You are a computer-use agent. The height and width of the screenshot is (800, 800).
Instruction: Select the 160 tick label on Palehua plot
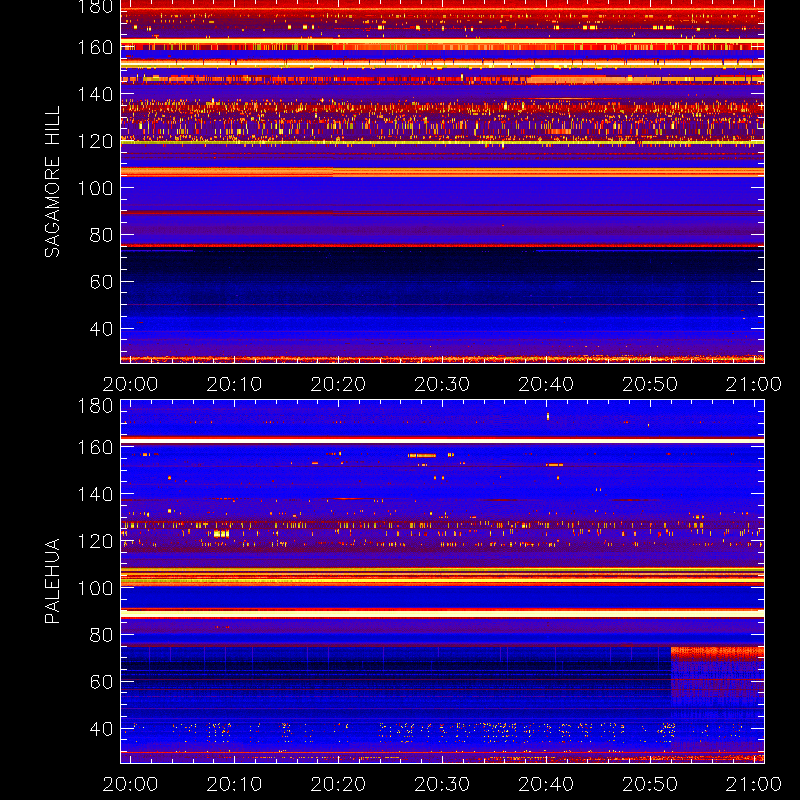point(95,447)
